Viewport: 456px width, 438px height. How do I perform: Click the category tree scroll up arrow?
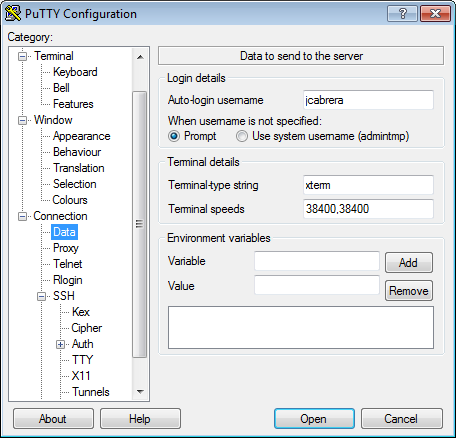pyautogui.click(x=140, y=57)
